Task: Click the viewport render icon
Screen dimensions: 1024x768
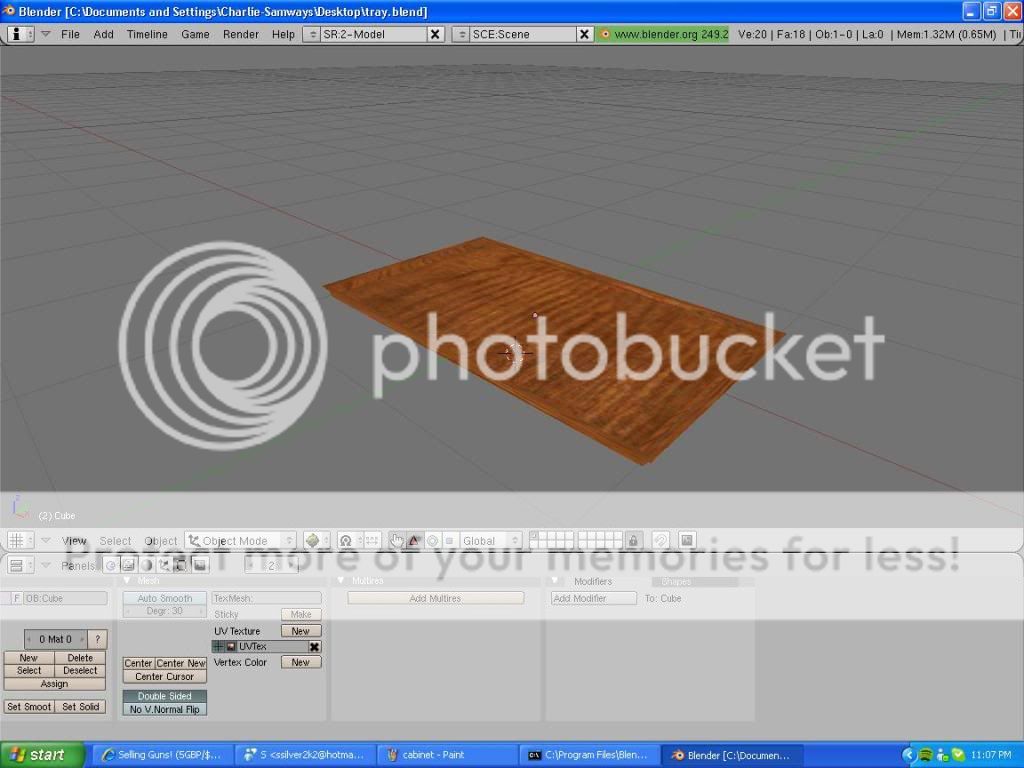Action: 687,541
